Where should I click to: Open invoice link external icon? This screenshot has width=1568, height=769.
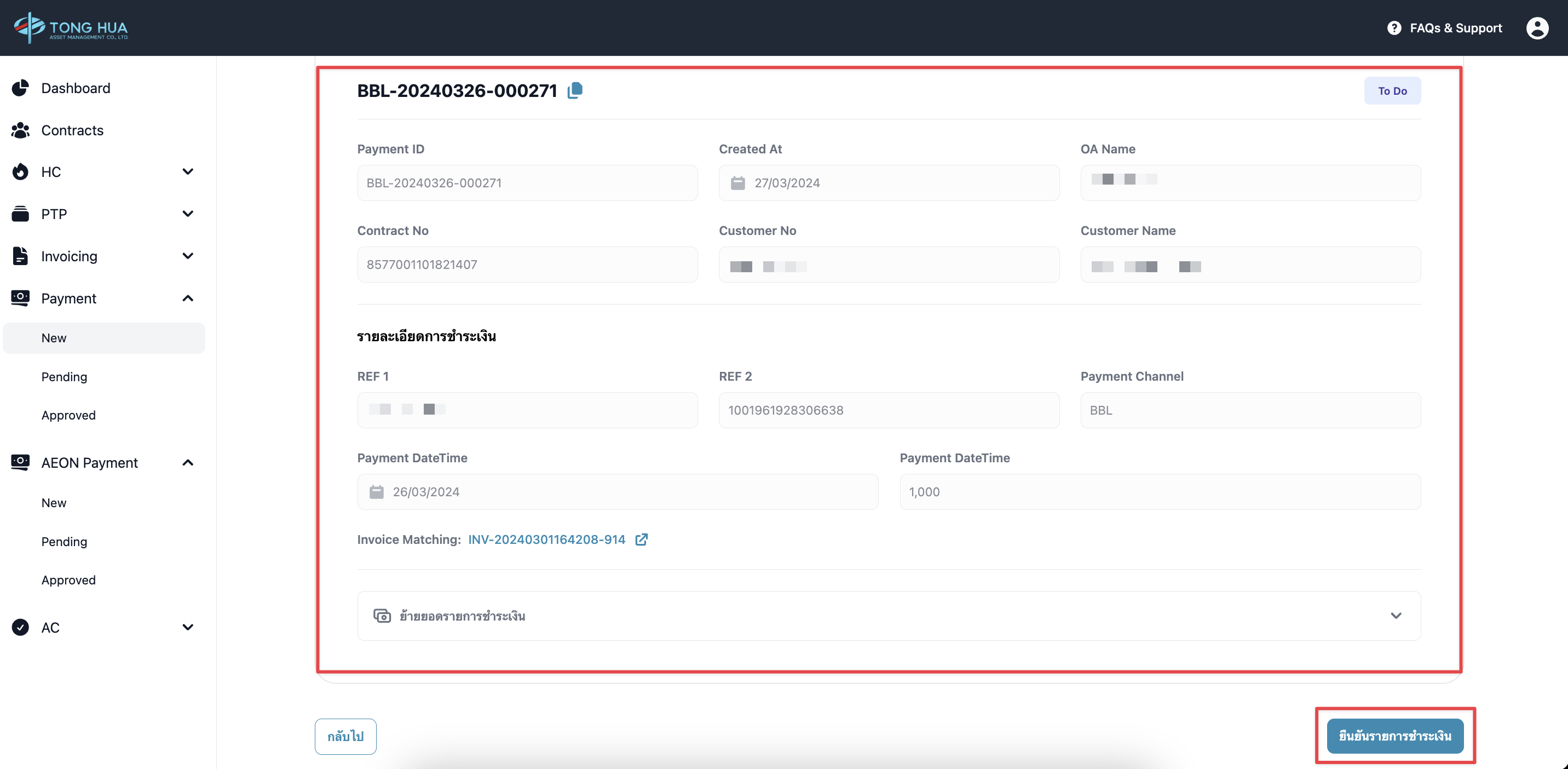[x=641, y=540]
